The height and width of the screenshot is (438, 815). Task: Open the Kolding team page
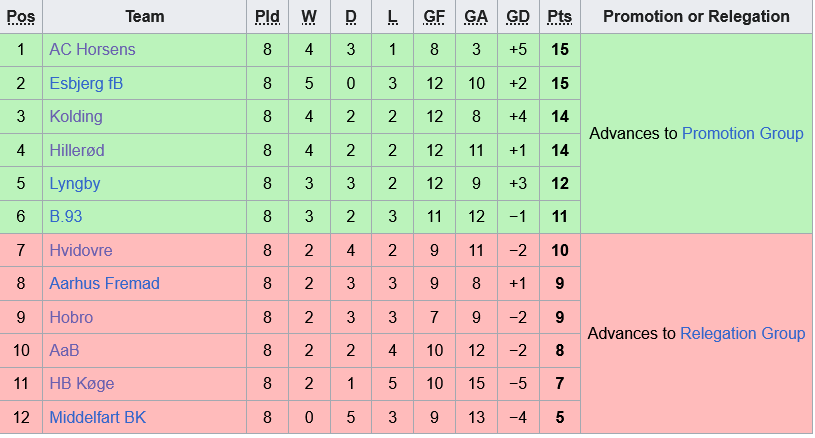[x=76, y=116]
